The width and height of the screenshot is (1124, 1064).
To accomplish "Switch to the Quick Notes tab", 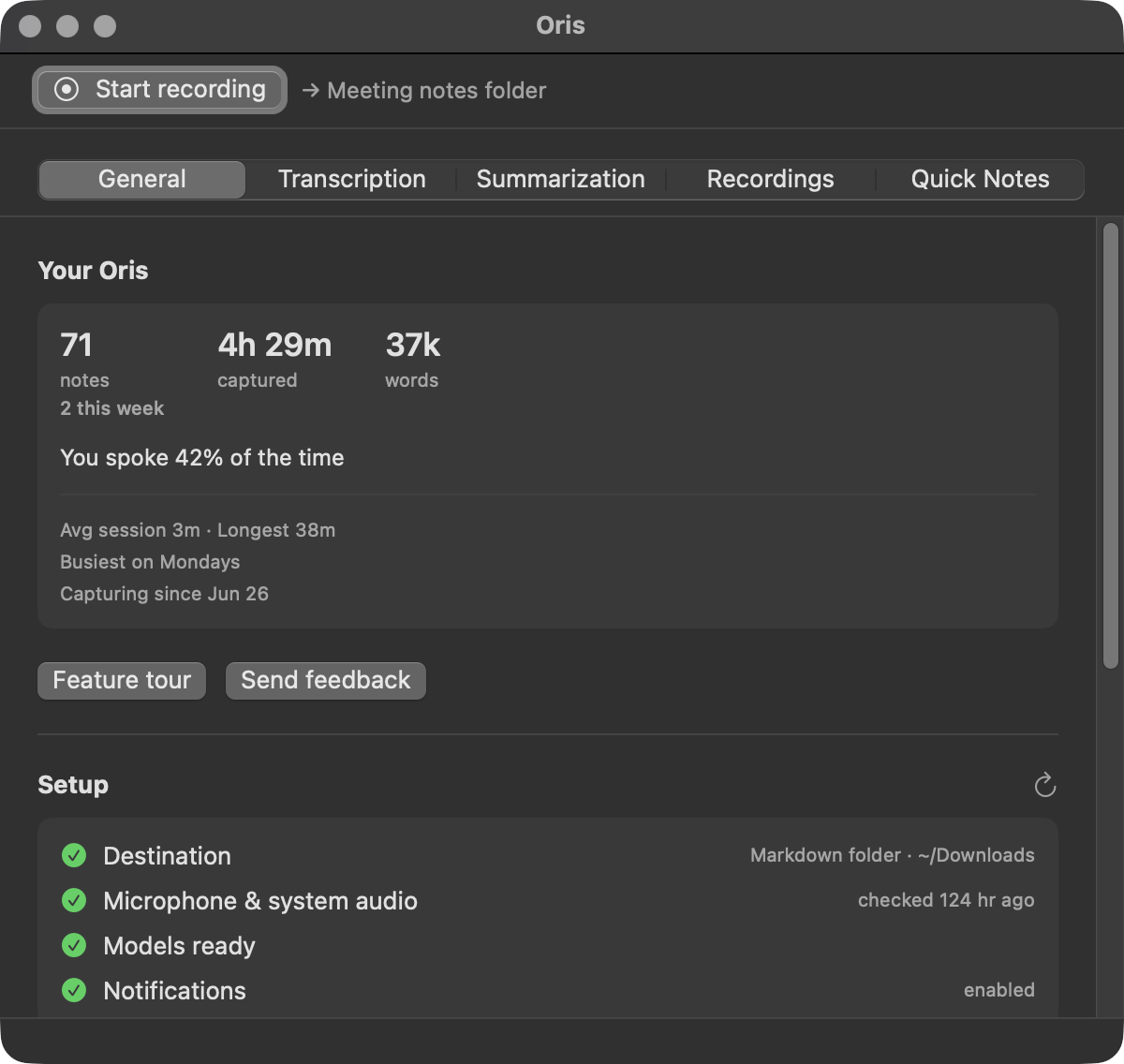I will 980,179.
